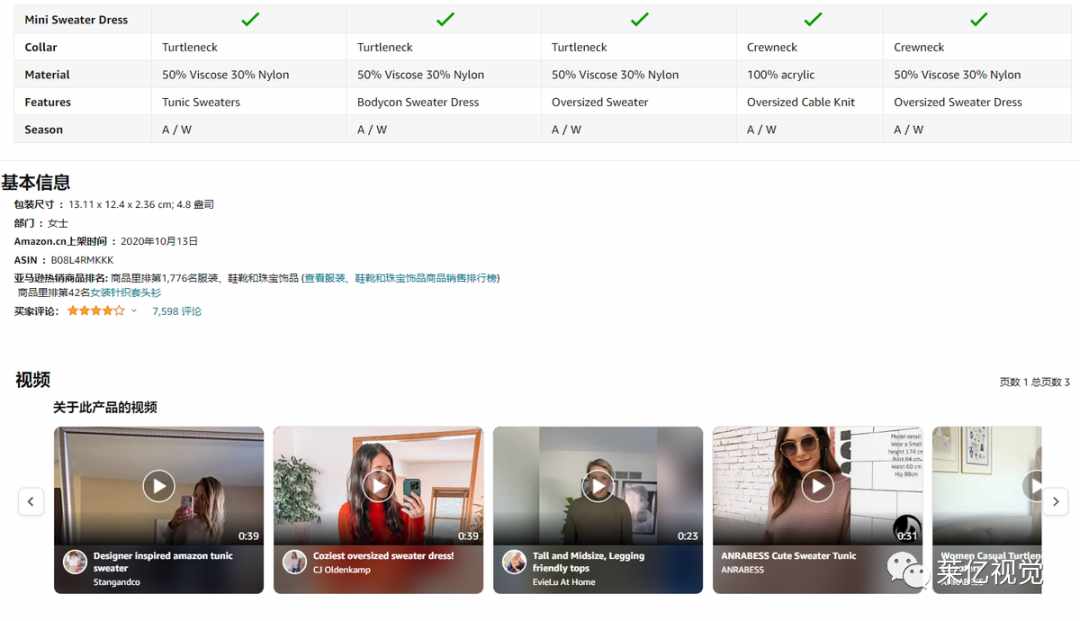Click the Season row label
Viewport: 1080px width, 621px height.
pyautogui.click(x=43, y=130)
